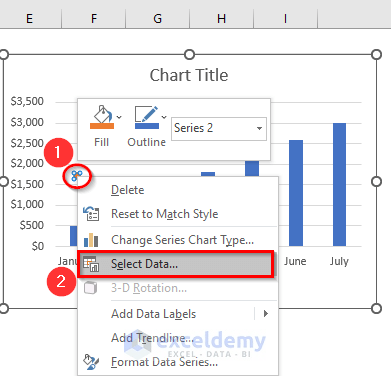The height and width of the screenshot is (376, 391).
Task: Click the July data bar
Action: pyautogui.click(x=339, y=185)
